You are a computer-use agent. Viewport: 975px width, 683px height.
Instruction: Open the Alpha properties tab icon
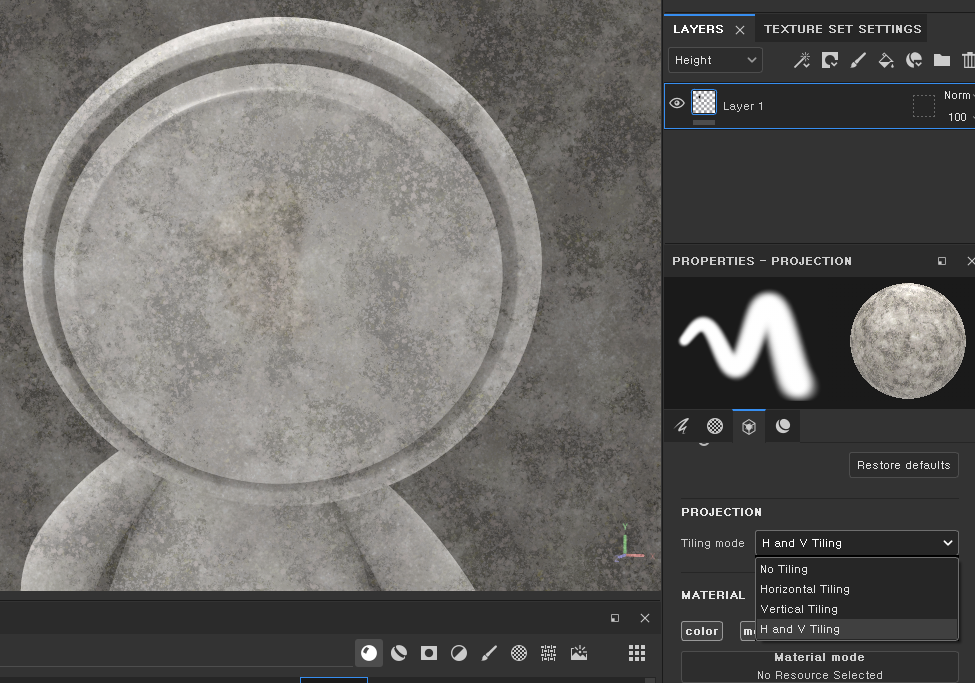715,426
